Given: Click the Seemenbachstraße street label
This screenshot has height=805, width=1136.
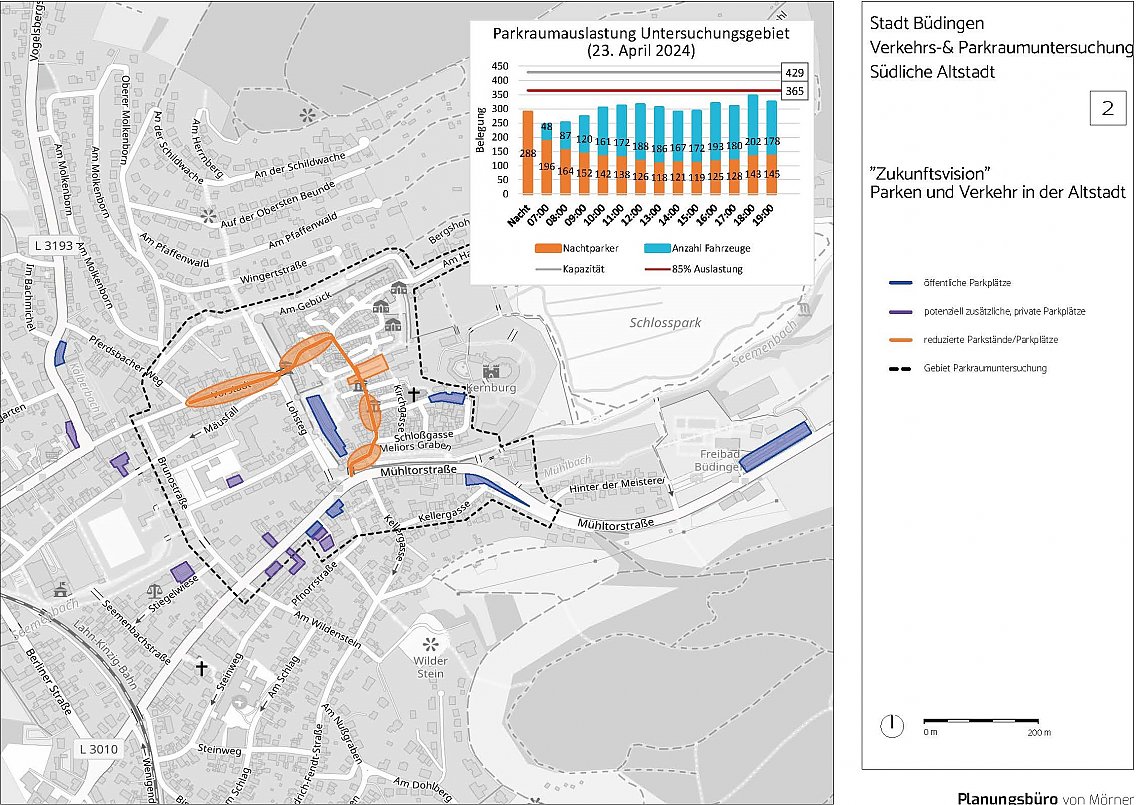Looking at the screenshot, I should pos(135,633).
